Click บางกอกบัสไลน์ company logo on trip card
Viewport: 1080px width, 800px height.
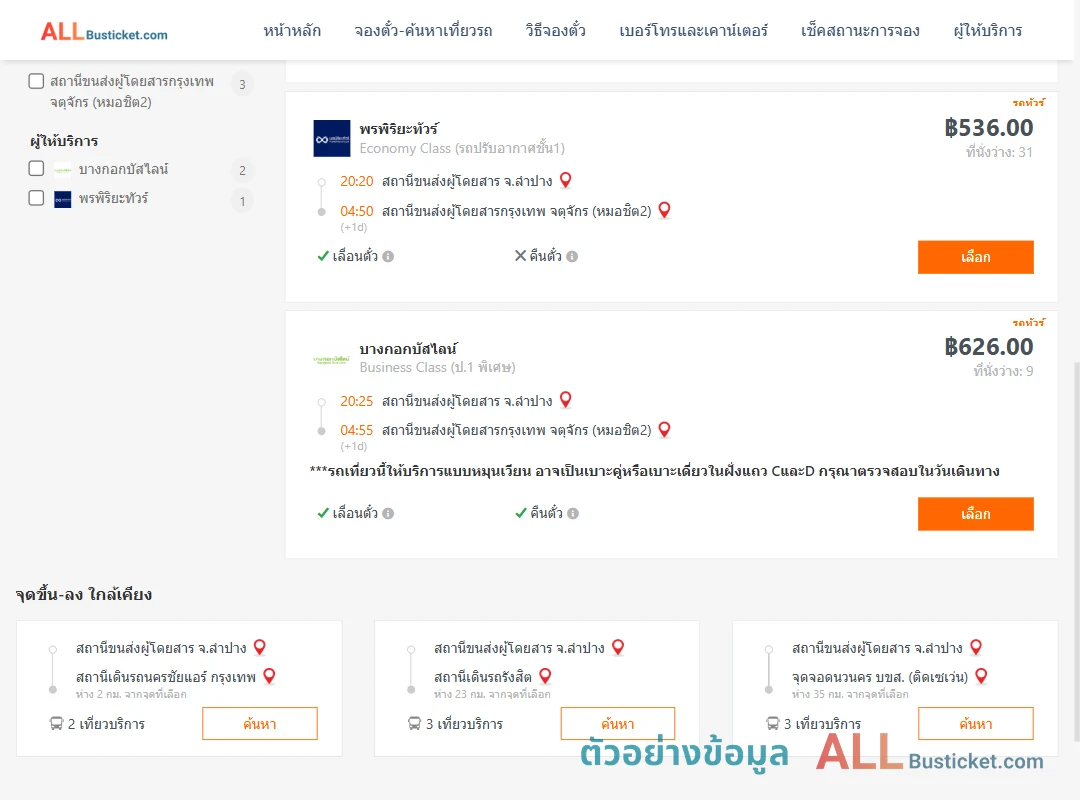(332, 359)
